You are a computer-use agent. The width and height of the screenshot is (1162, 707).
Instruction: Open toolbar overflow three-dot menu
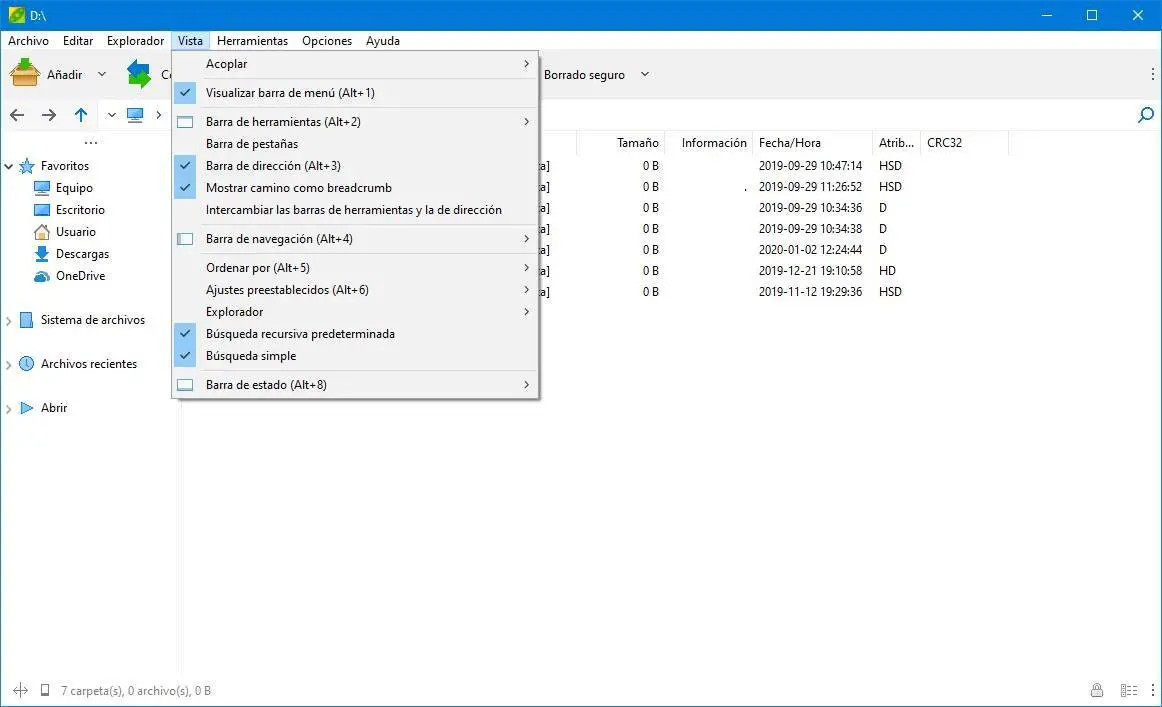pyautogui.click(x=1152, y=74)
